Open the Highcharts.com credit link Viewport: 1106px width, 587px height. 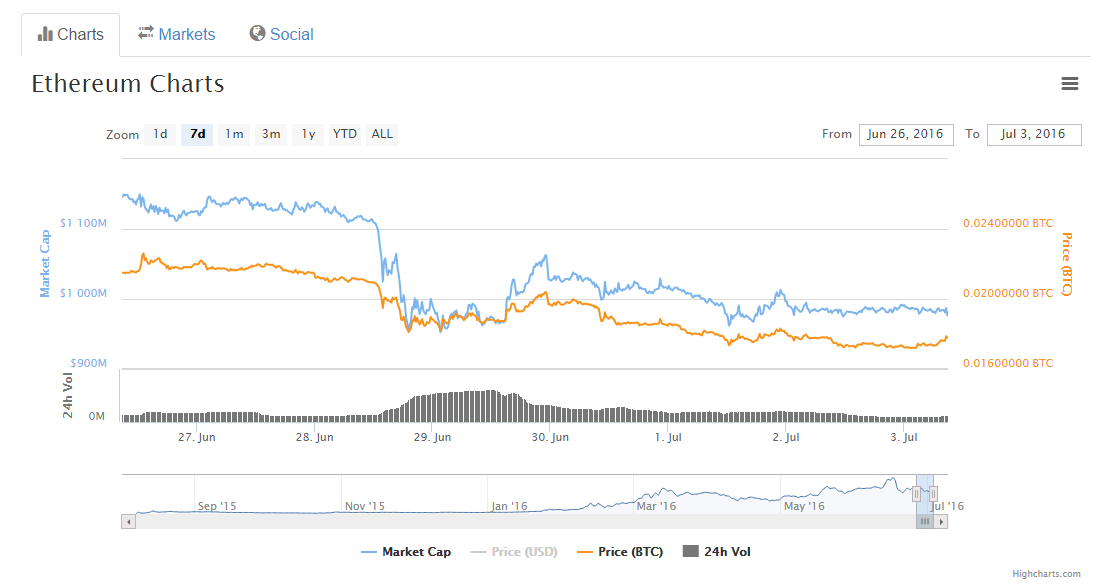pos(1046,574)
